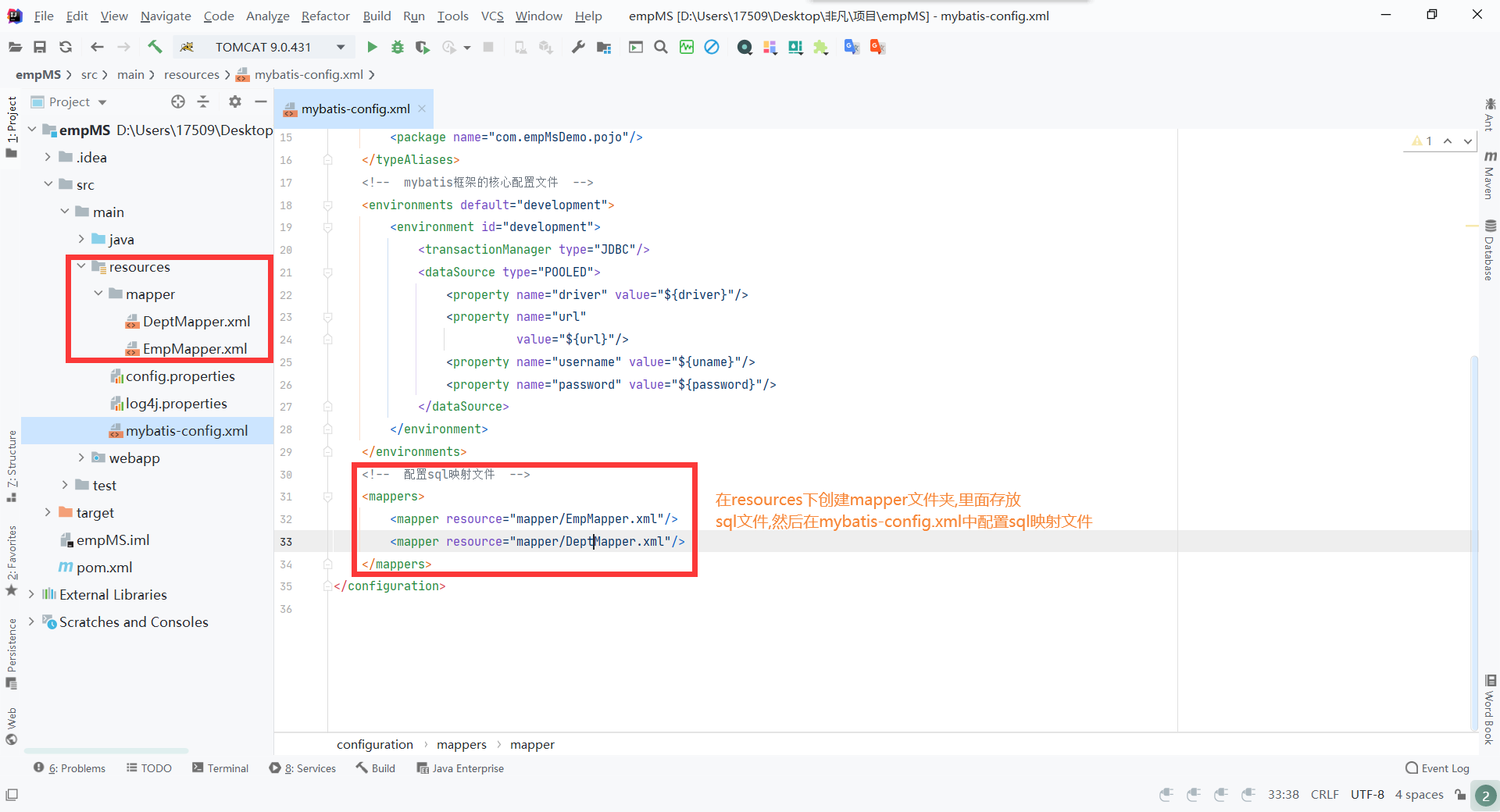This screenshot has width=1500, height=812.
Task: Expand the java folder
Action: click(x=80, y=239)
